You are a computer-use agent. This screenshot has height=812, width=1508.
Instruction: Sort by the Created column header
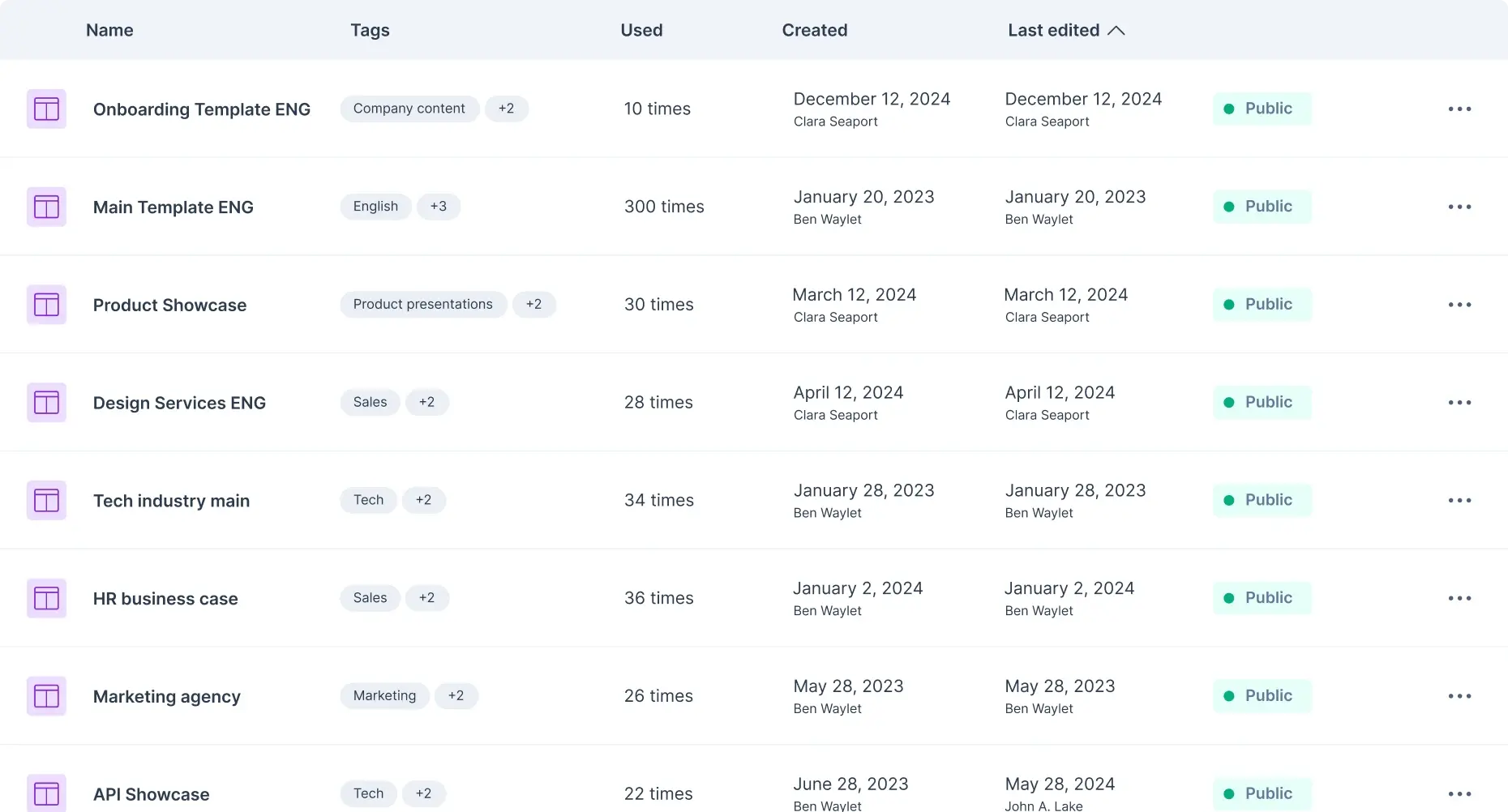coord(815,31)
